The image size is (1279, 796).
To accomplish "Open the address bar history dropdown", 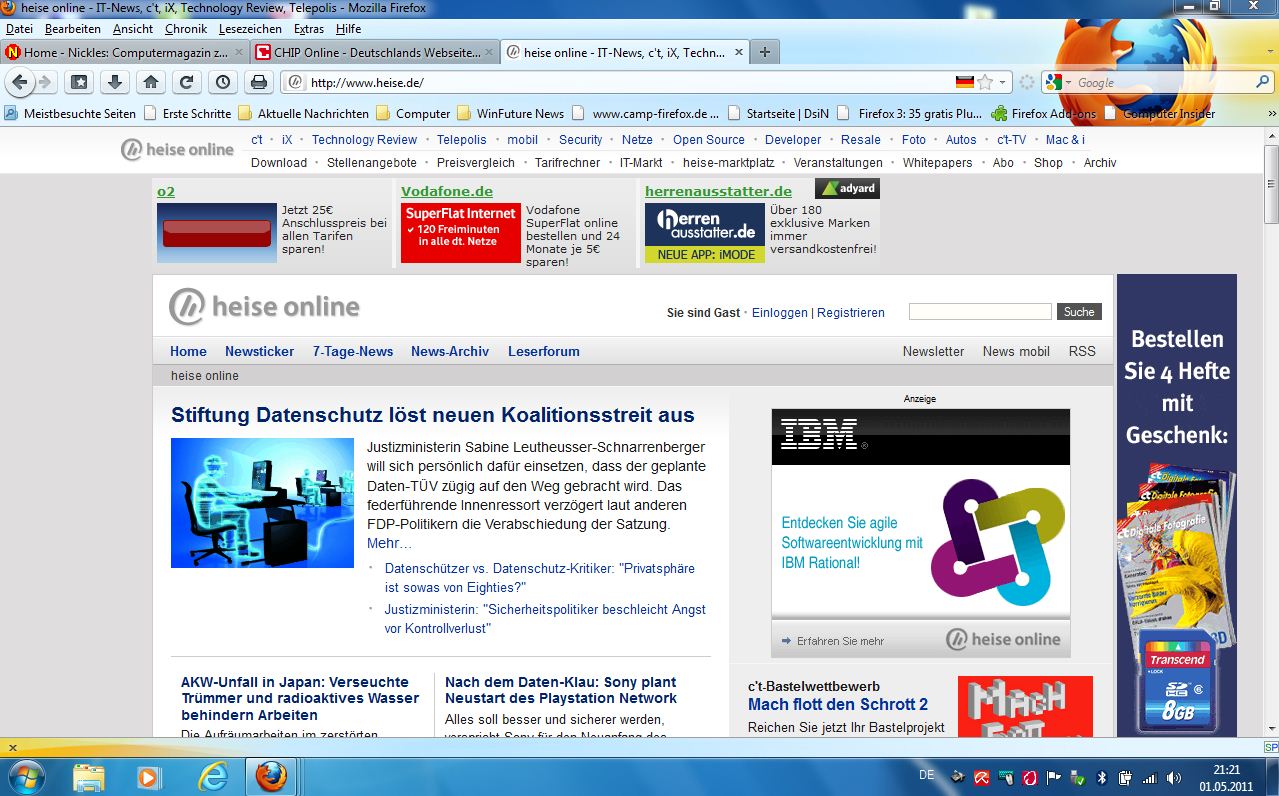I will [1003, 82].
